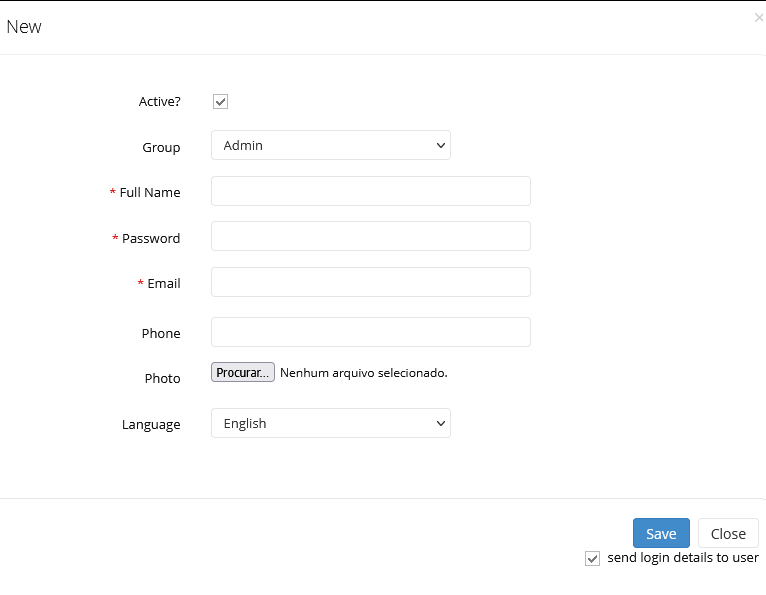Click the Active? label text
This screenshot has height=595, width=766.
point(159,101)
